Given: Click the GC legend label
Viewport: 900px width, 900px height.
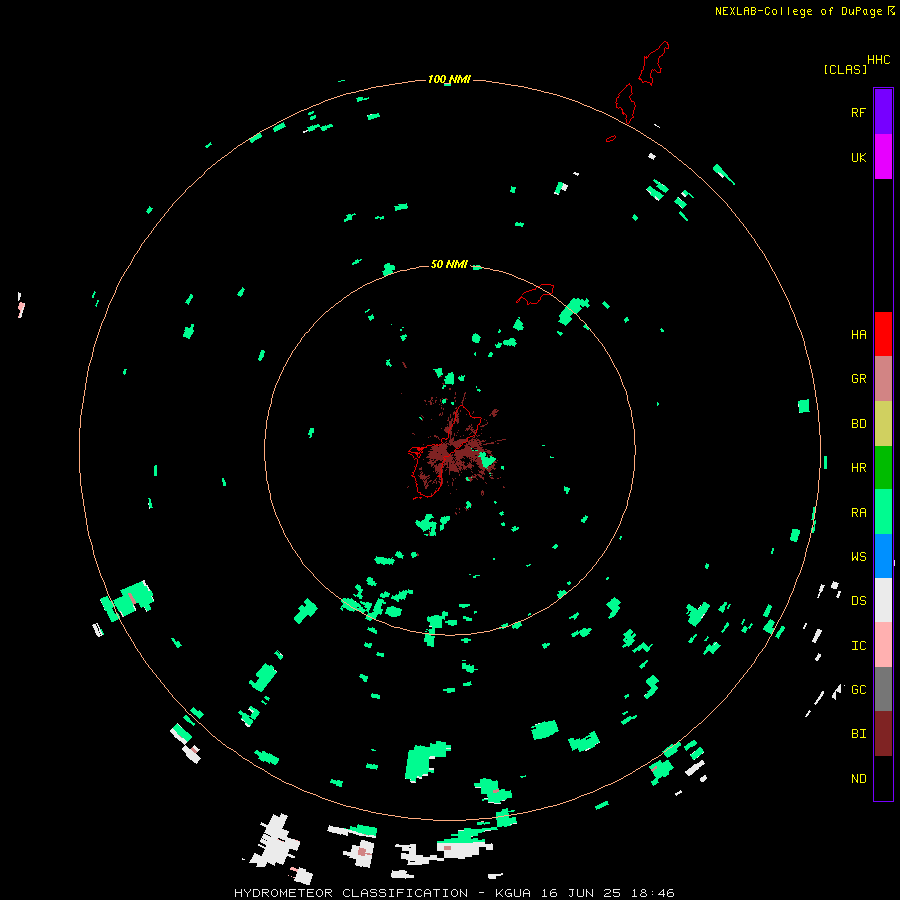Looking at the screenshot, I should pos(858,689).
